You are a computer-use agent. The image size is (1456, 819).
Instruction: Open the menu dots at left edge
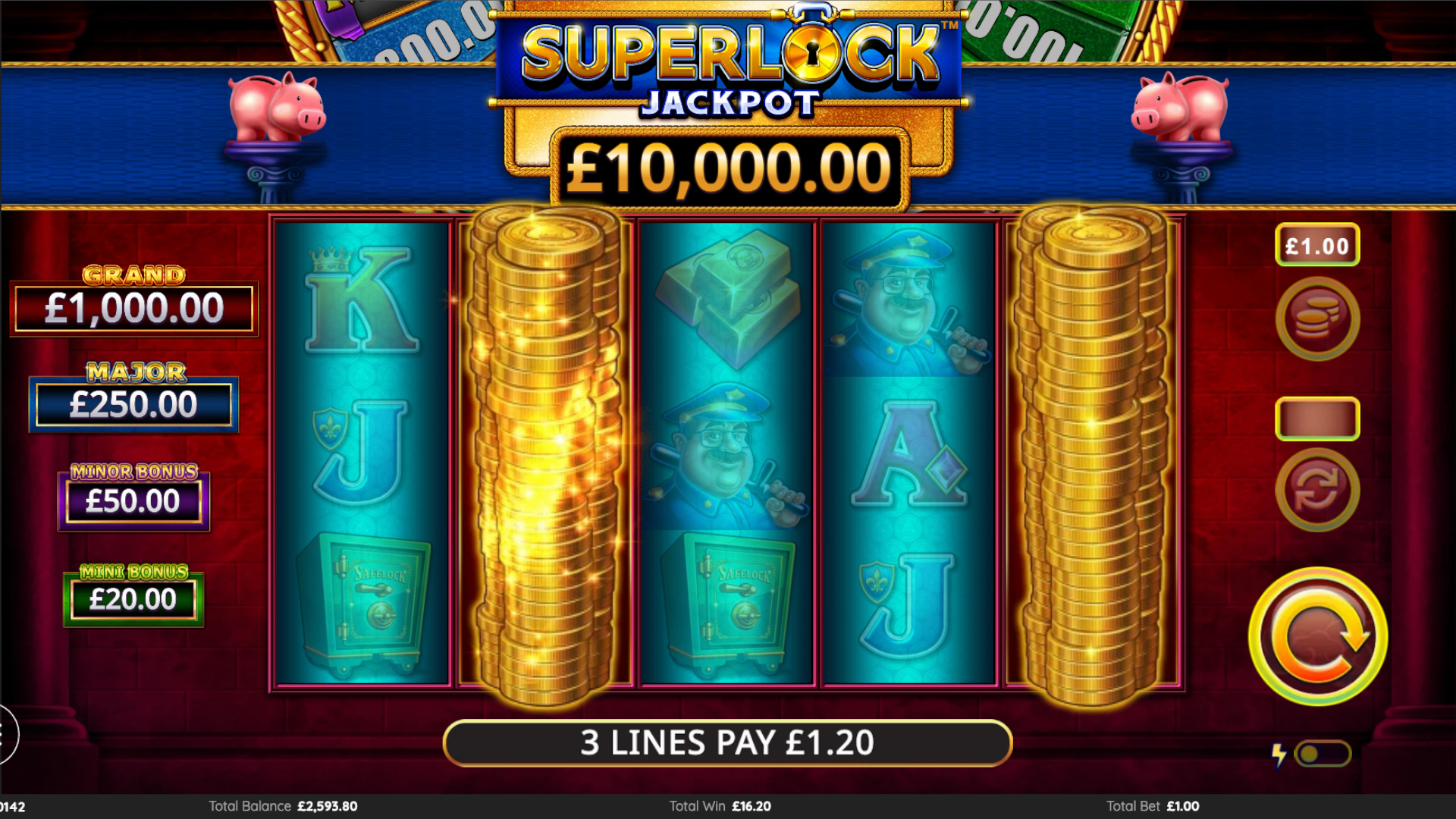[6, 734]
